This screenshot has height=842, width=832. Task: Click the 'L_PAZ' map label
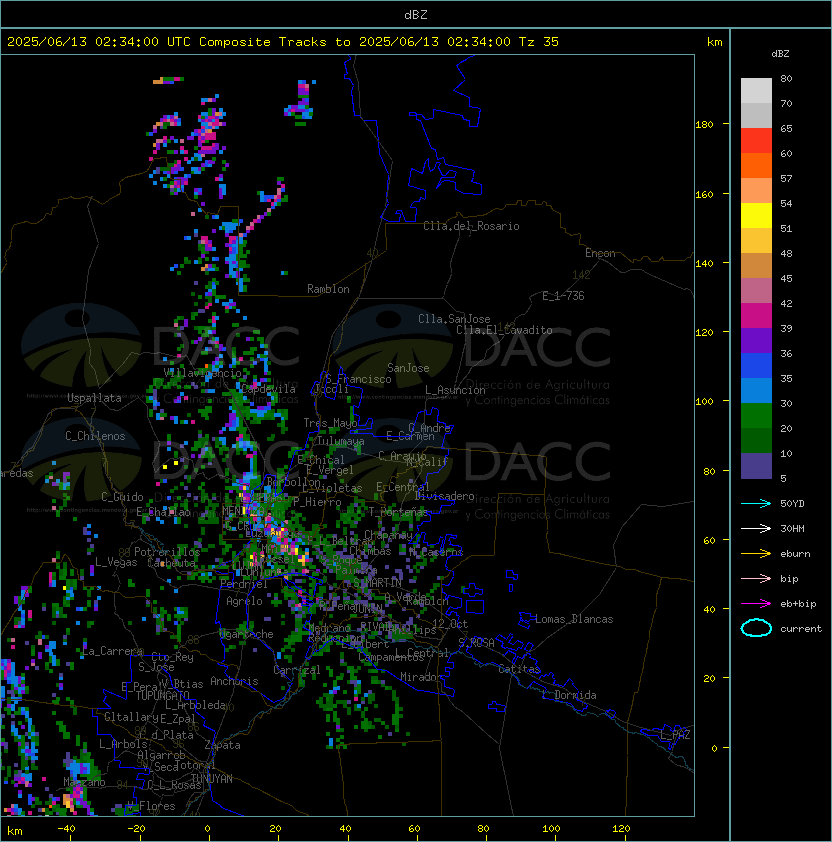[675, 735]
